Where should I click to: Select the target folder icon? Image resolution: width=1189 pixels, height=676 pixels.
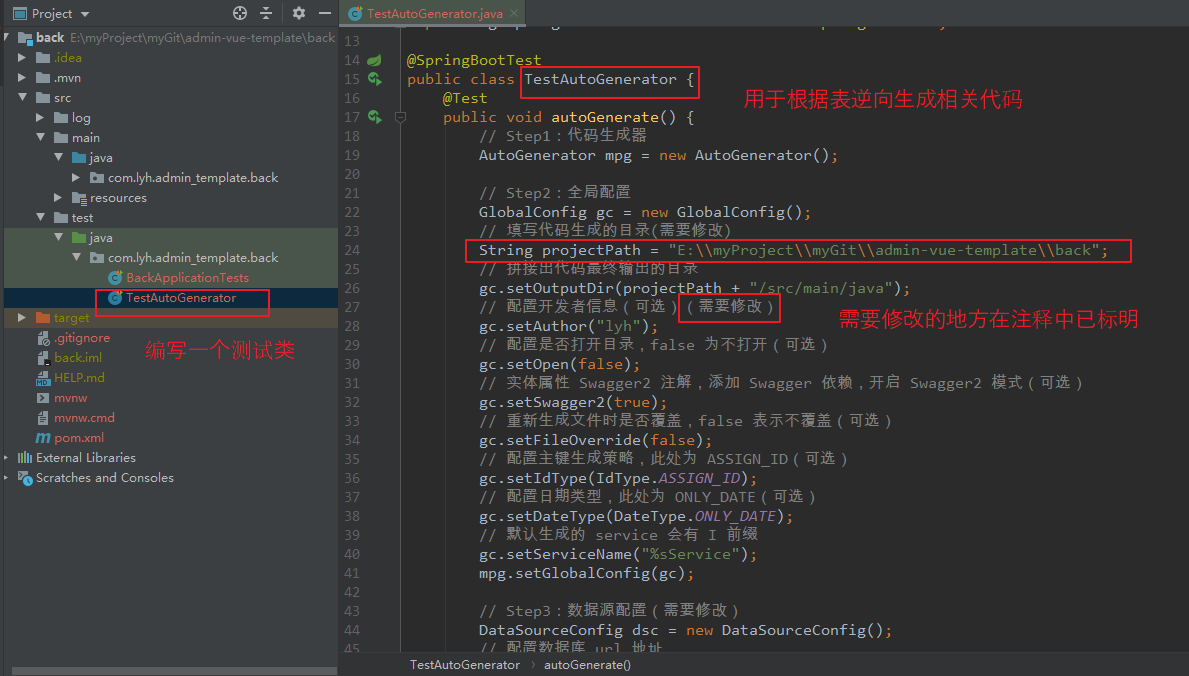tap(43, 317)
